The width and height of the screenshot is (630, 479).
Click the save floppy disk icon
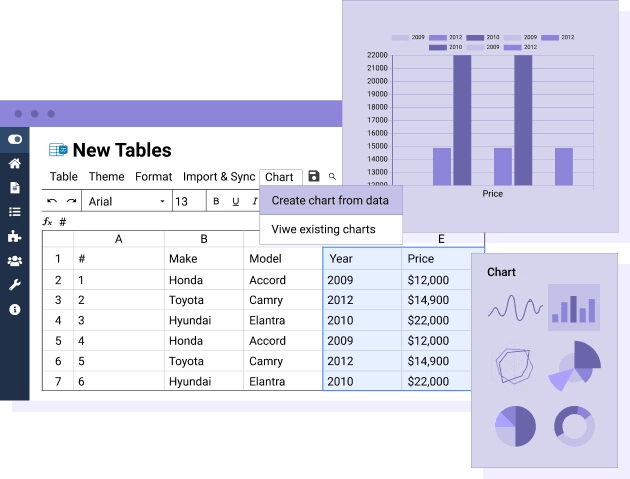point(314,176)
